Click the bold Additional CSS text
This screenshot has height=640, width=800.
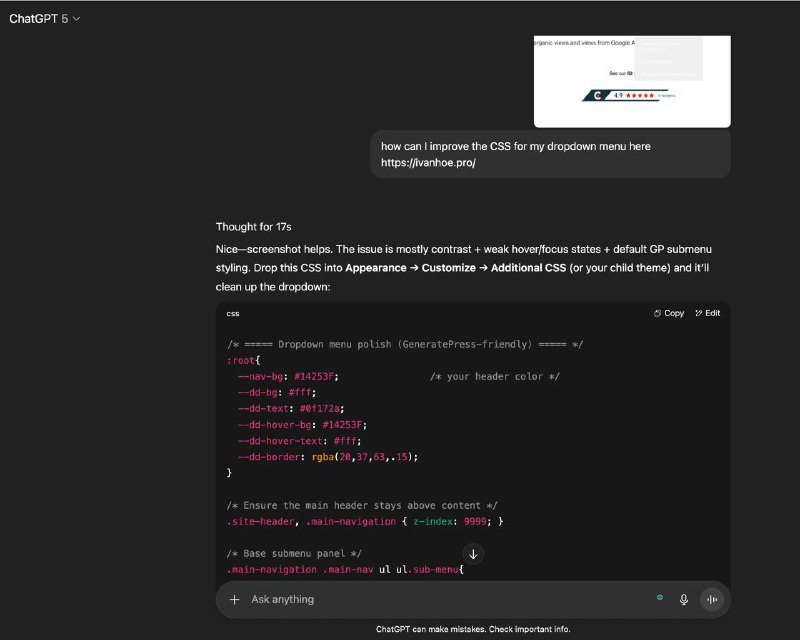click(529, 268)
